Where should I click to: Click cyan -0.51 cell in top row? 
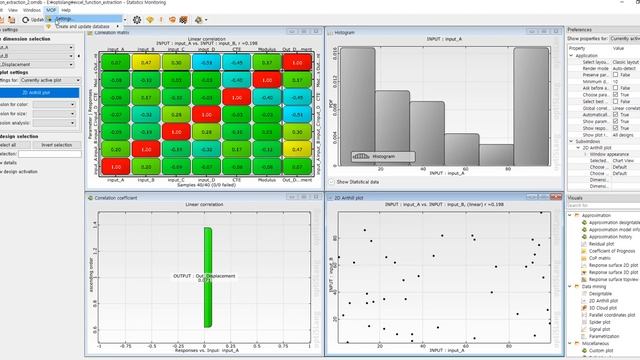coord(207,63)
